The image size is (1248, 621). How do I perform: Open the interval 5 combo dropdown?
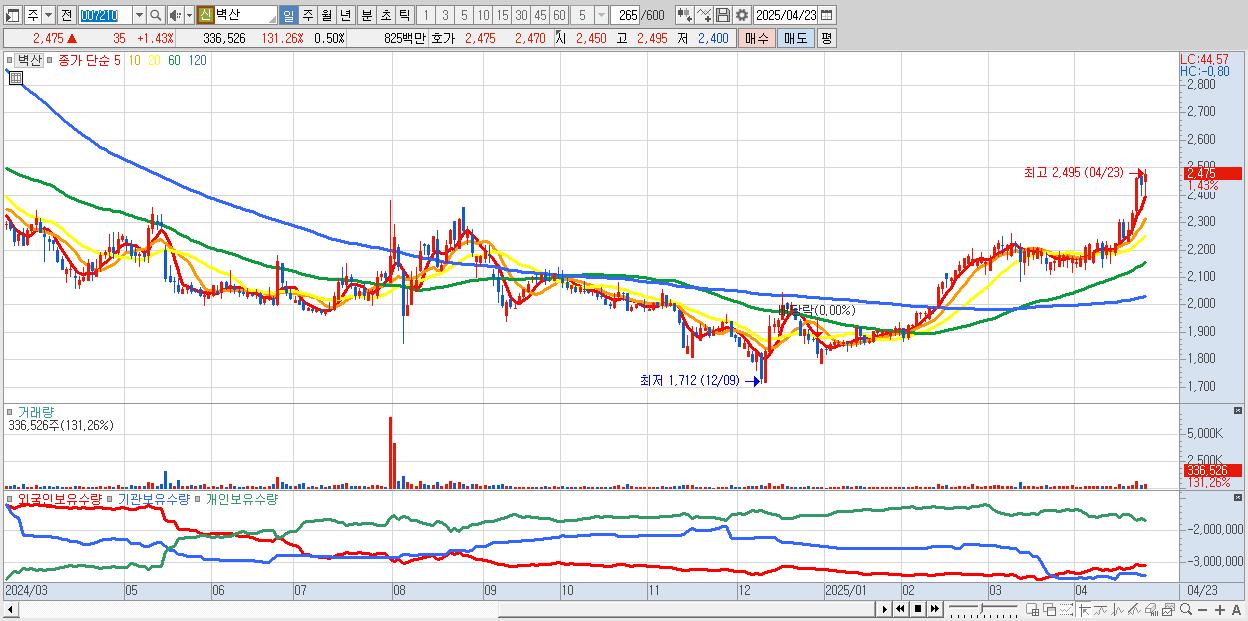(x=601, y=15)
